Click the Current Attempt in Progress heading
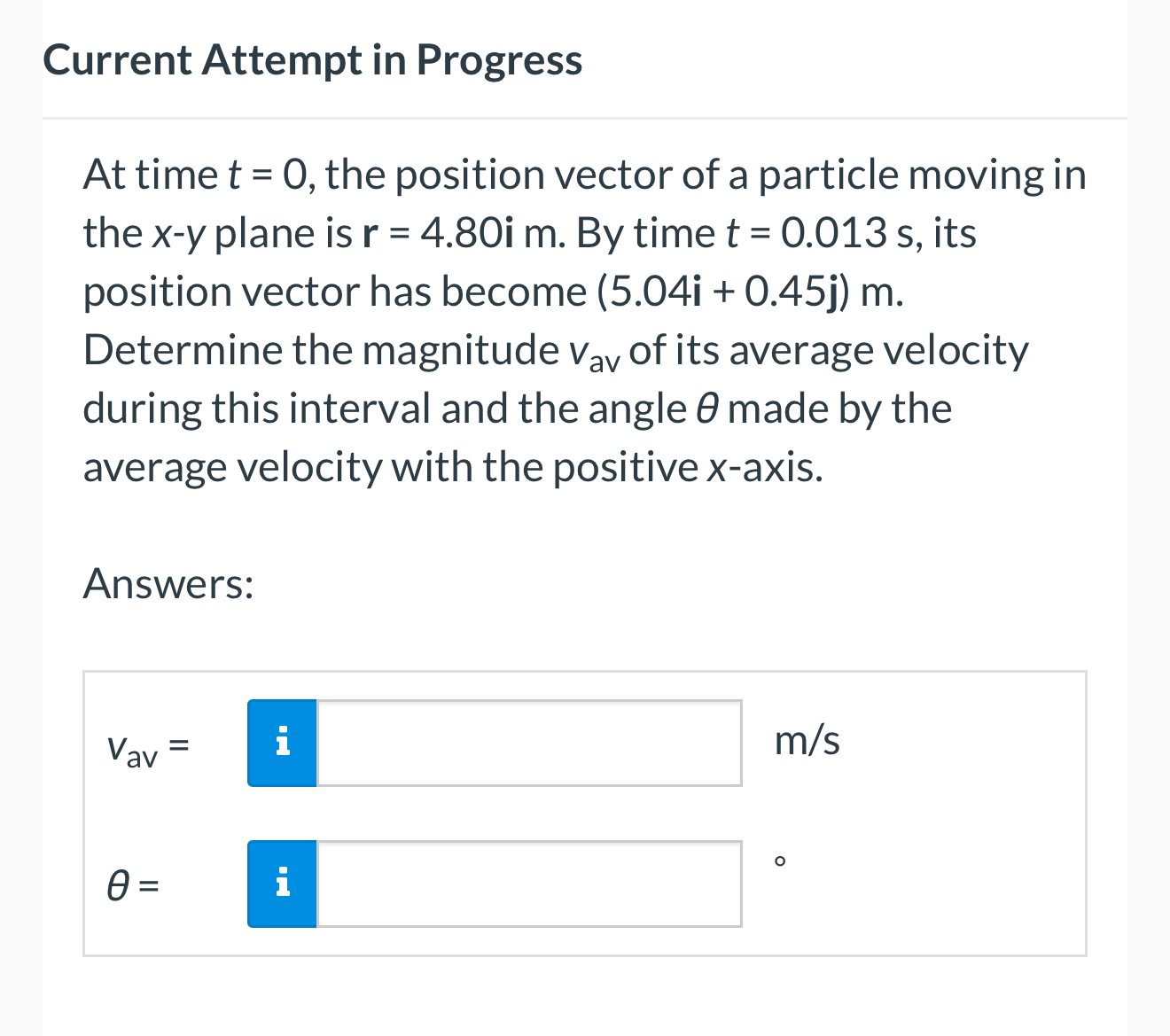Screen dimensions: 1170x1036 [313, 60]
